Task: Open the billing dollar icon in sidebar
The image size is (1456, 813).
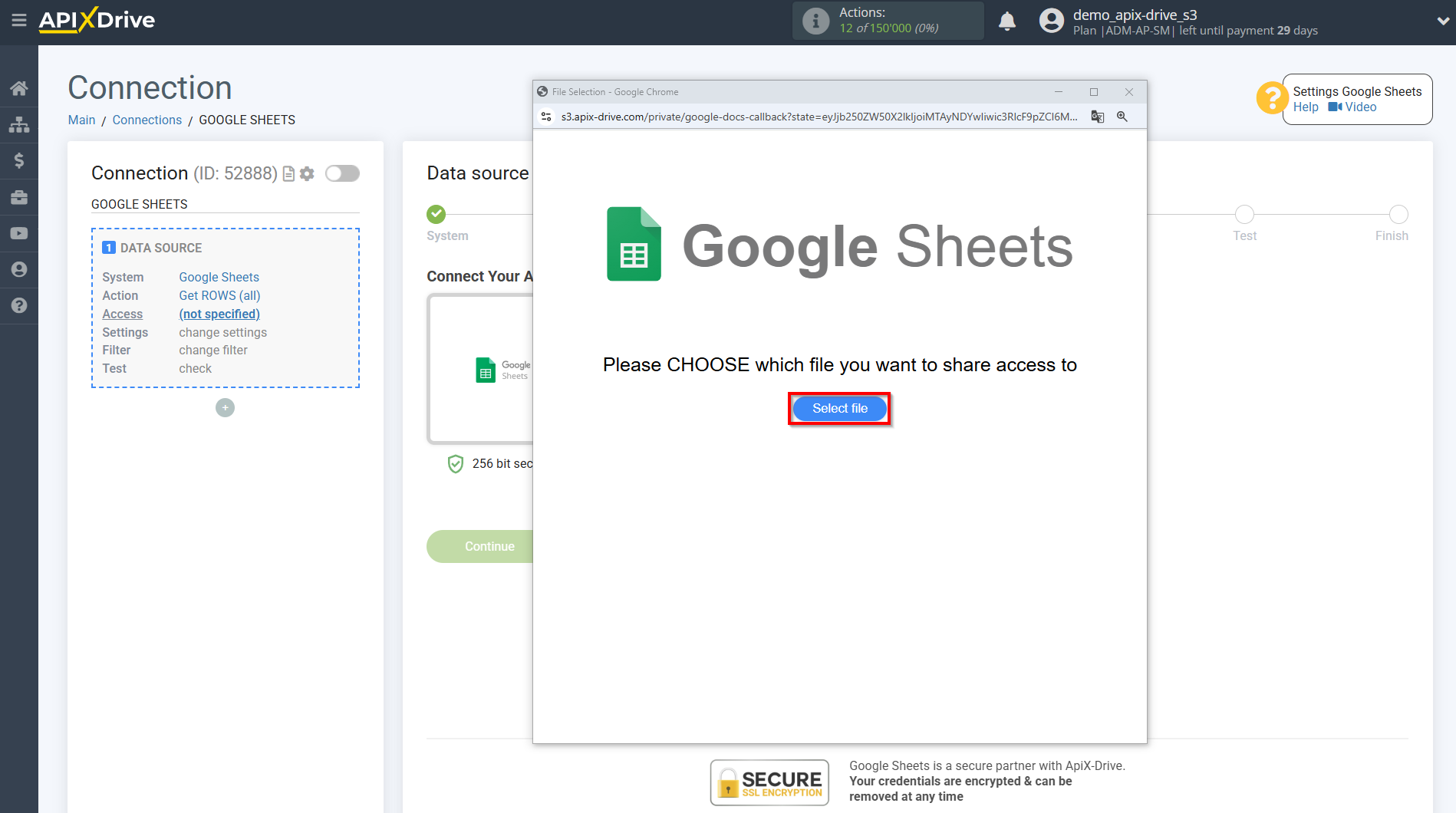Action: [x=19, y=160]
